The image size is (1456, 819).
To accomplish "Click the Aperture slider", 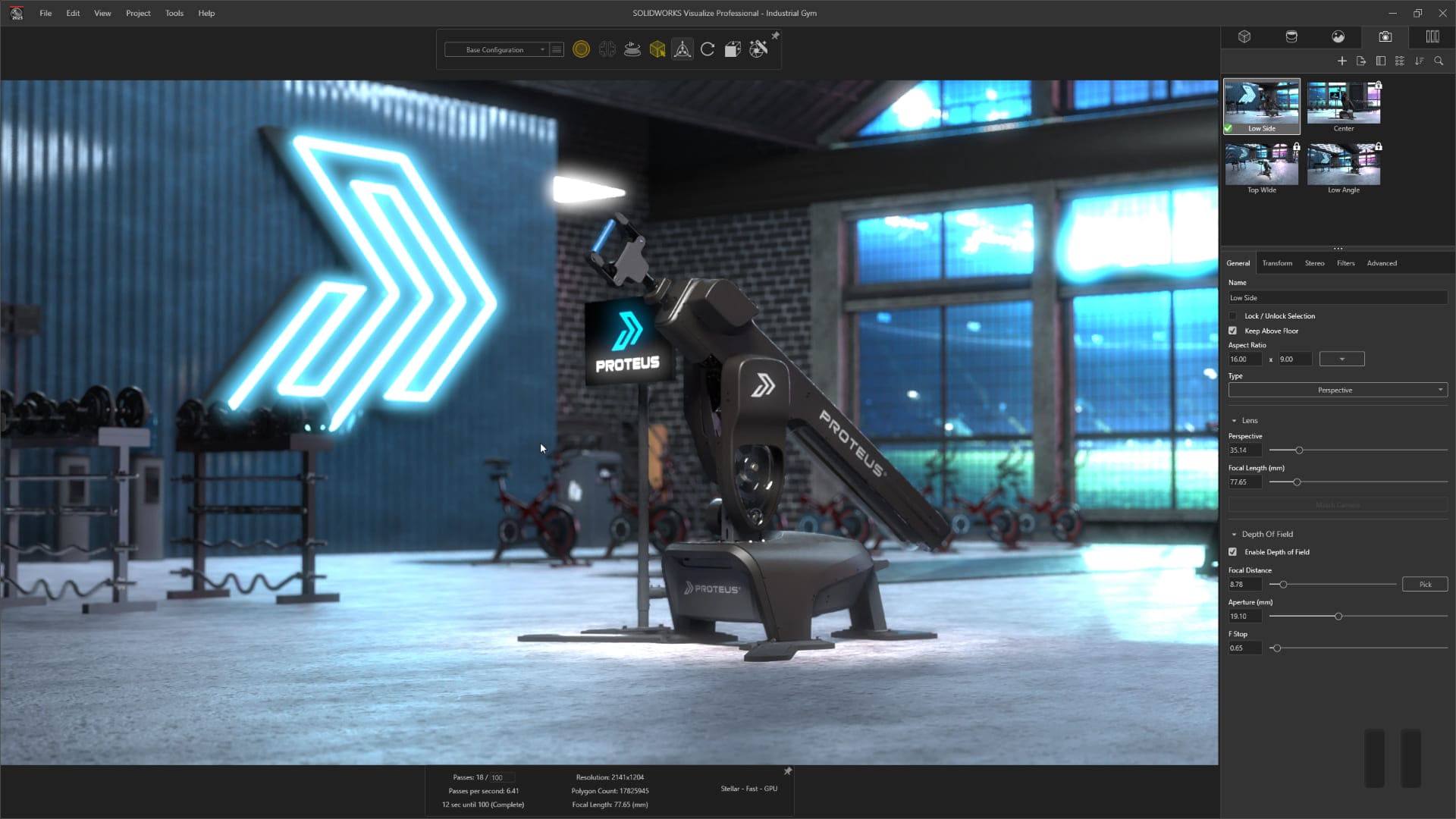I will [1358, 617].
